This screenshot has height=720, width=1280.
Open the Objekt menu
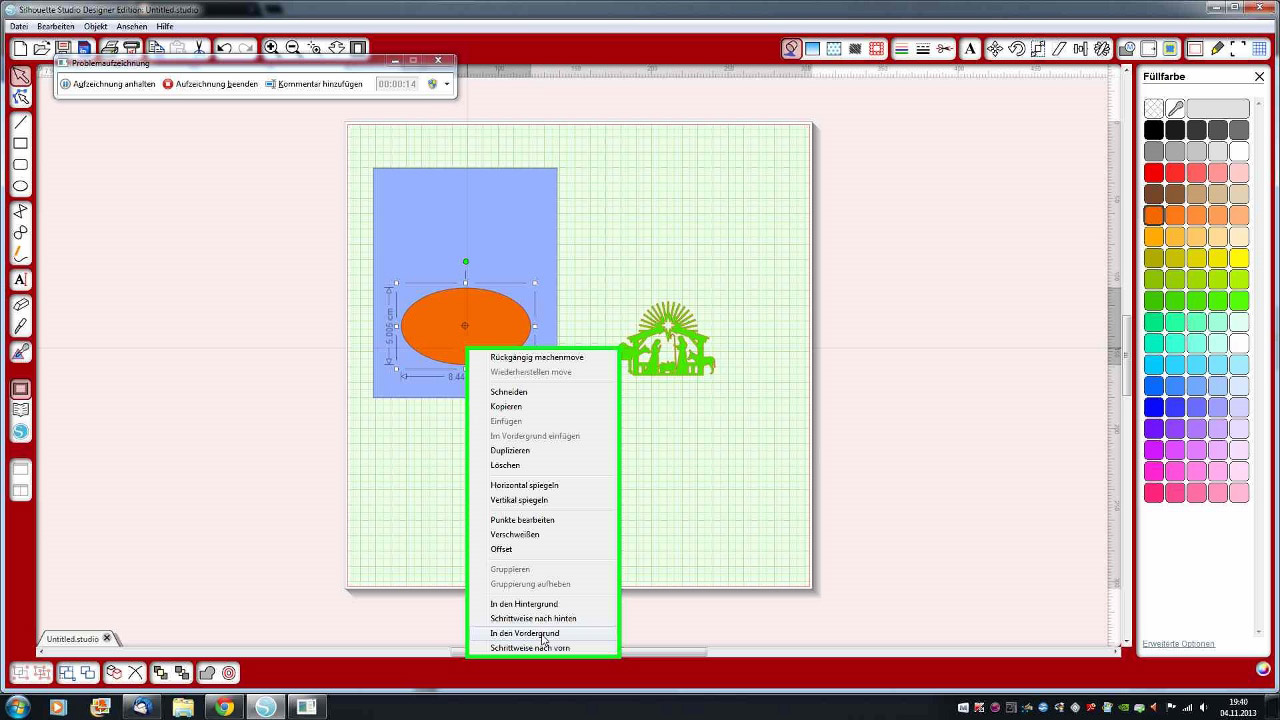click(x=96, y=26)
